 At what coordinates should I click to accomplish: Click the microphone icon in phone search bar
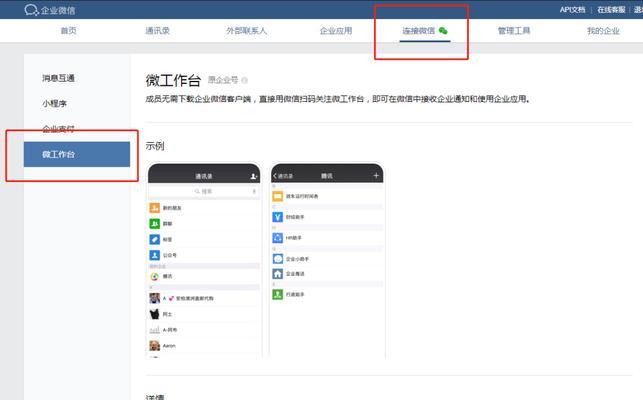pyautogui.click(x=254, y=191)
